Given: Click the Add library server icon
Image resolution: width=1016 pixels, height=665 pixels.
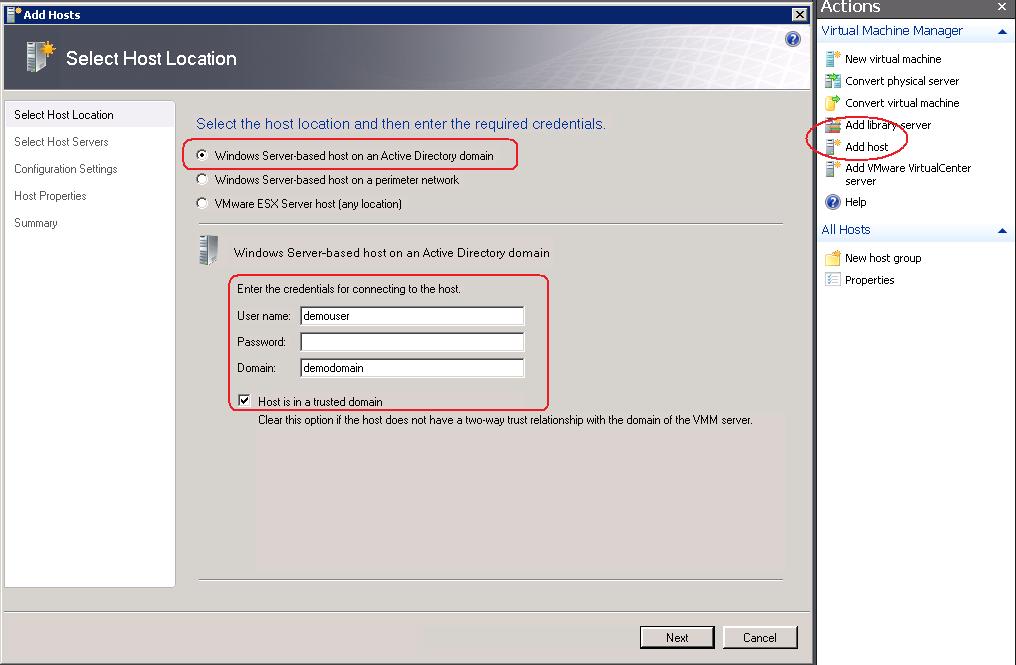Looking at the screenshot, I should click(x=833, y=125).
